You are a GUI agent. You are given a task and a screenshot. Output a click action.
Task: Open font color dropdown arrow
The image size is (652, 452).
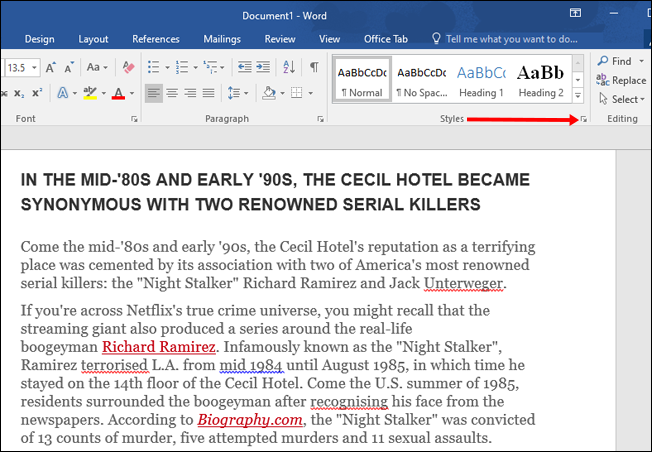click(132, 94)
